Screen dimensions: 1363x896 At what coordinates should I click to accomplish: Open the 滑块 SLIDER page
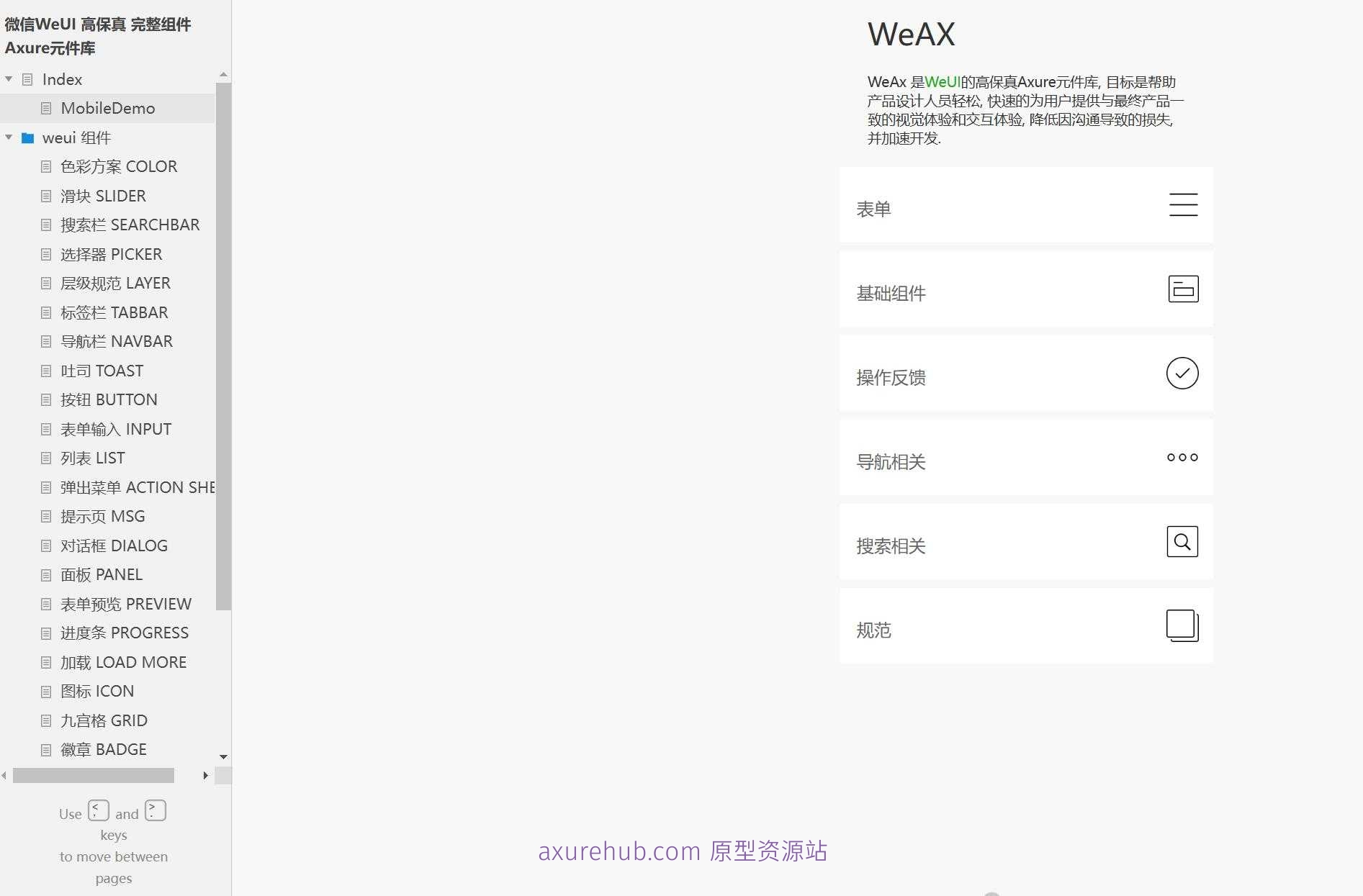(x=104, y=196)
